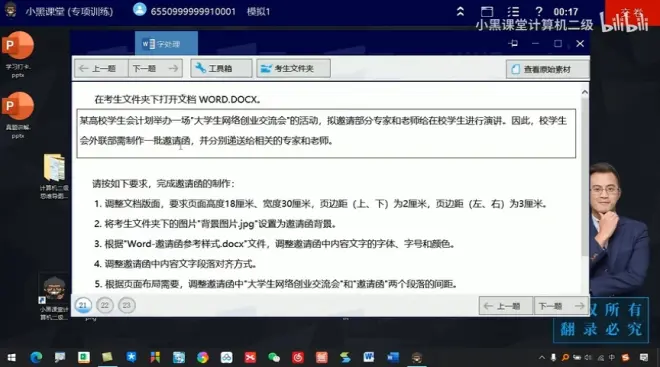Go to next question via top 下一题

coord(155,68)
